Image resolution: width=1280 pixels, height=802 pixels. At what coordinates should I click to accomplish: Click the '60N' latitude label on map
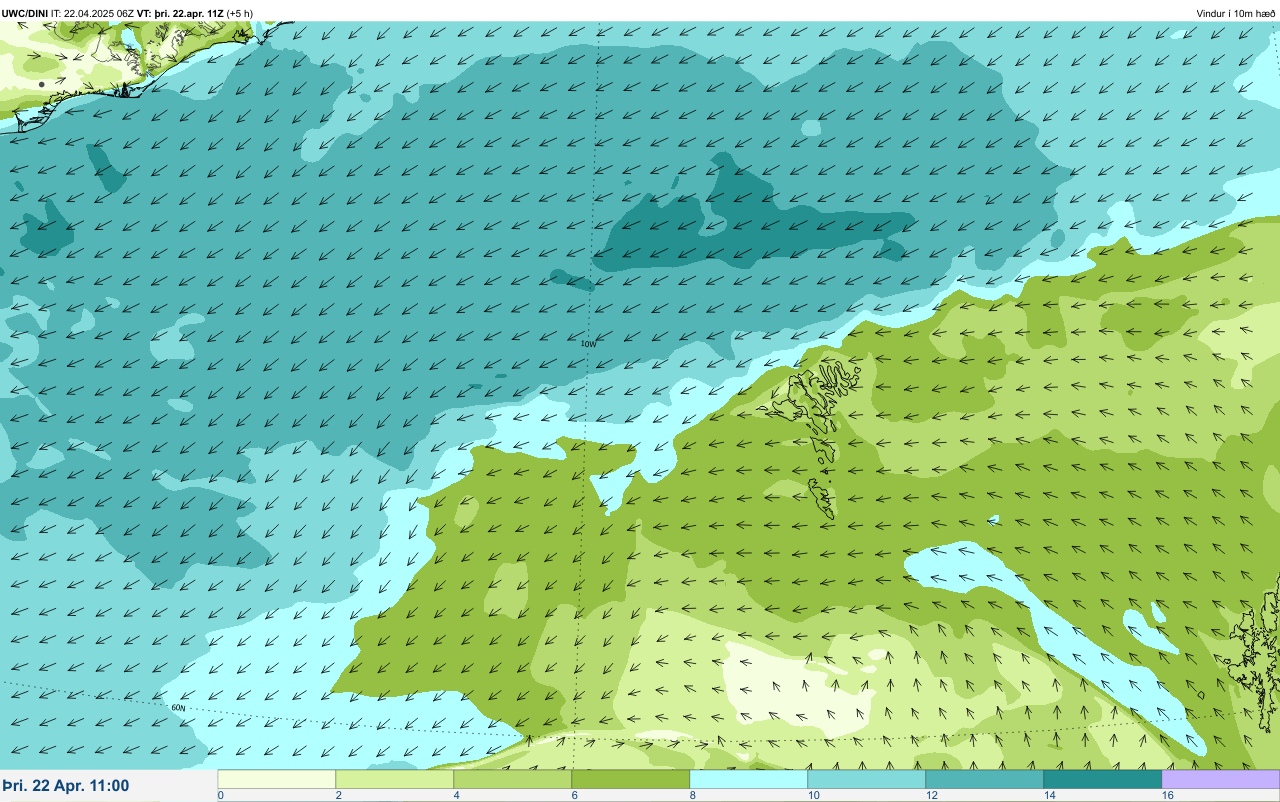(x=179, y=707)
